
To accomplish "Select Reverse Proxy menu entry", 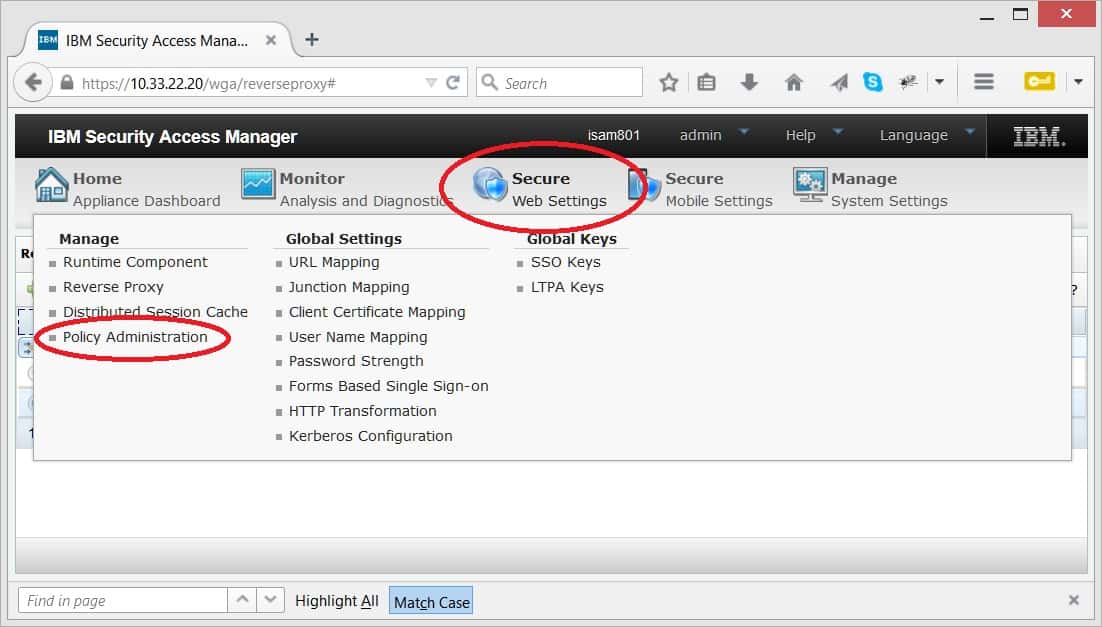I will click(x=113, y=287).
